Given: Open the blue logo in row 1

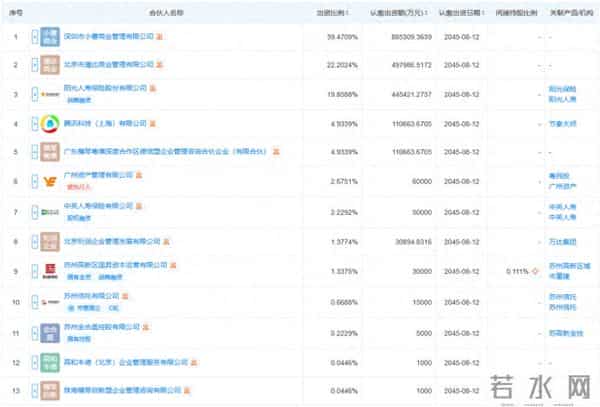Looking at the screenshot, I should 50,37.
